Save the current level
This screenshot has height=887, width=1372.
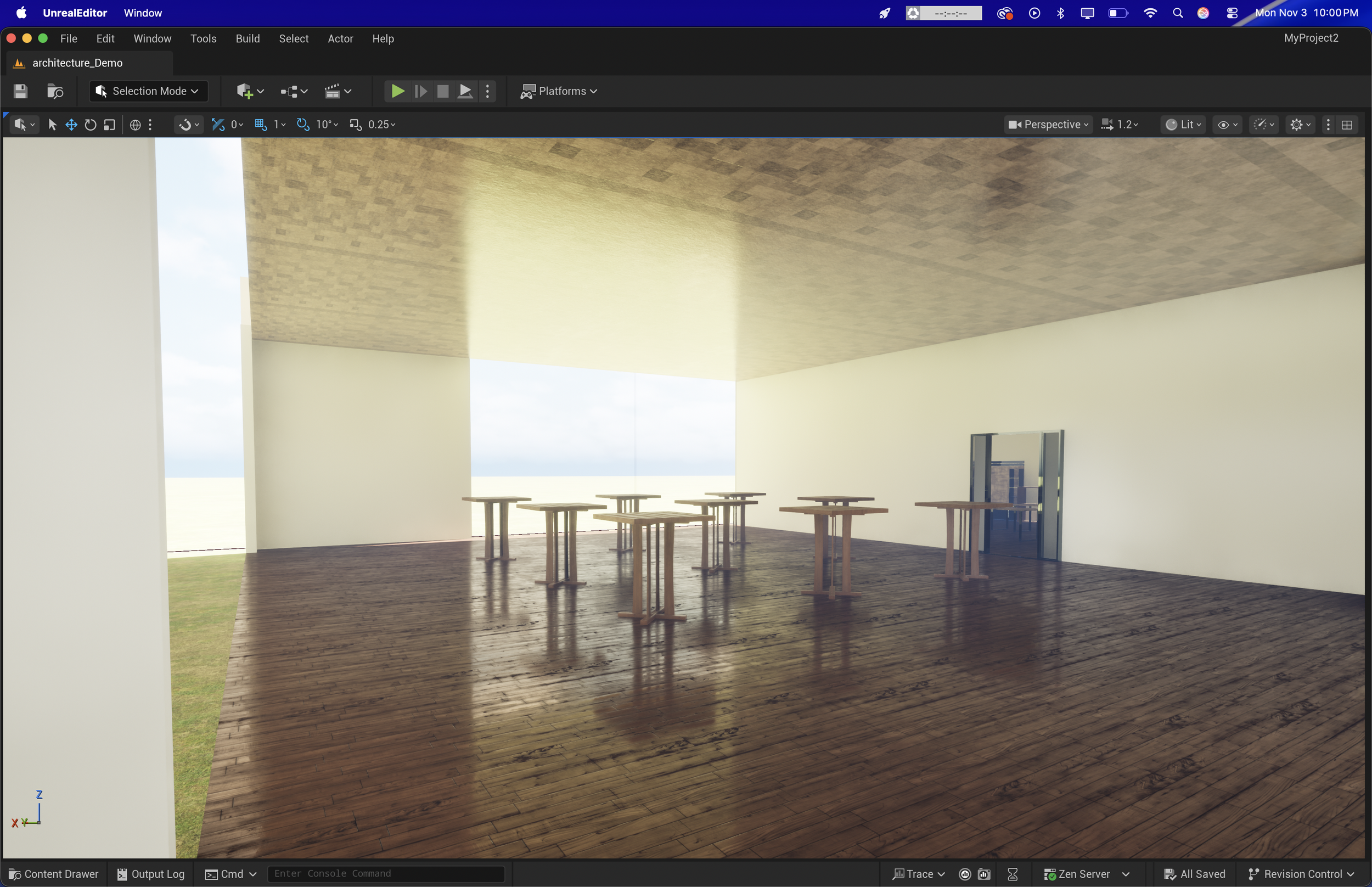click(21, 91)
